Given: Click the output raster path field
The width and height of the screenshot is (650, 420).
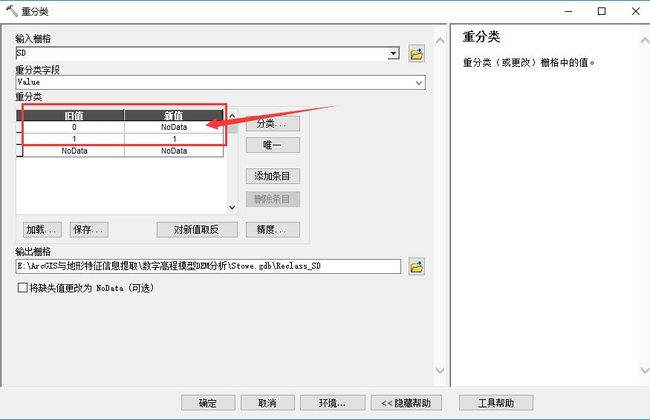Looking at the screenshot, I should pos(208,266).
